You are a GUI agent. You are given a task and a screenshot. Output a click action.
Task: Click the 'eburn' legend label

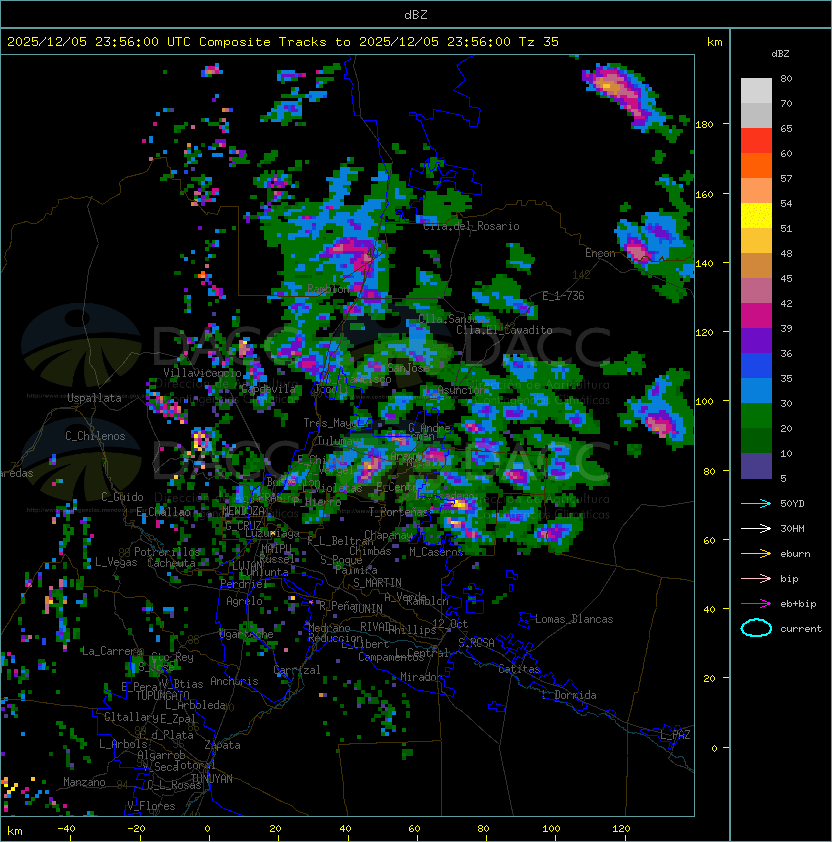[795, 554]
